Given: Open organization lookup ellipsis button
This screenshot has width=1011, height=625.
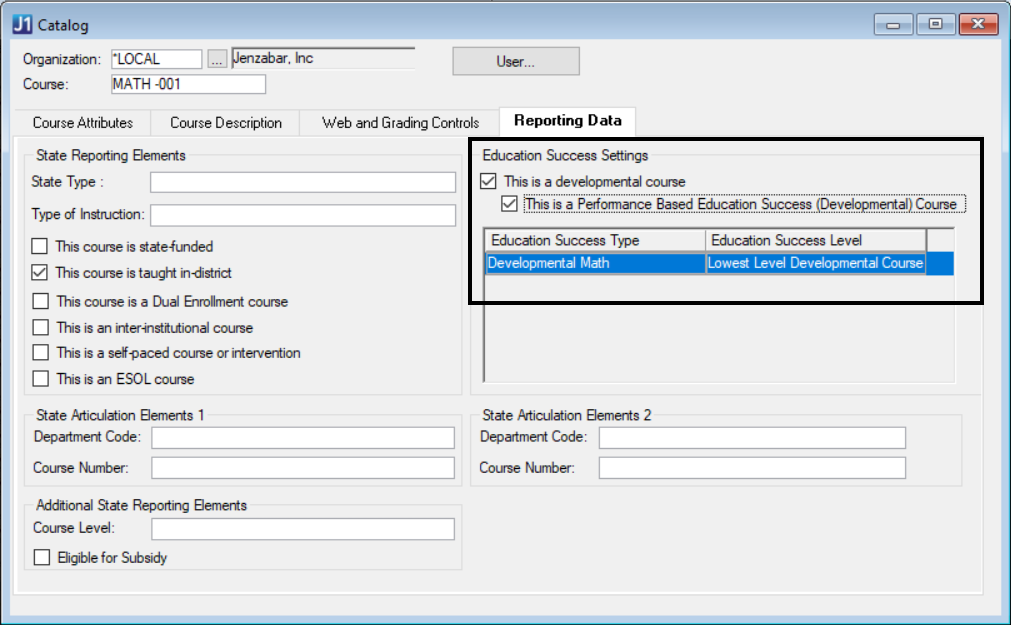Looking at the screenshot, I should [x=217, y=59].
